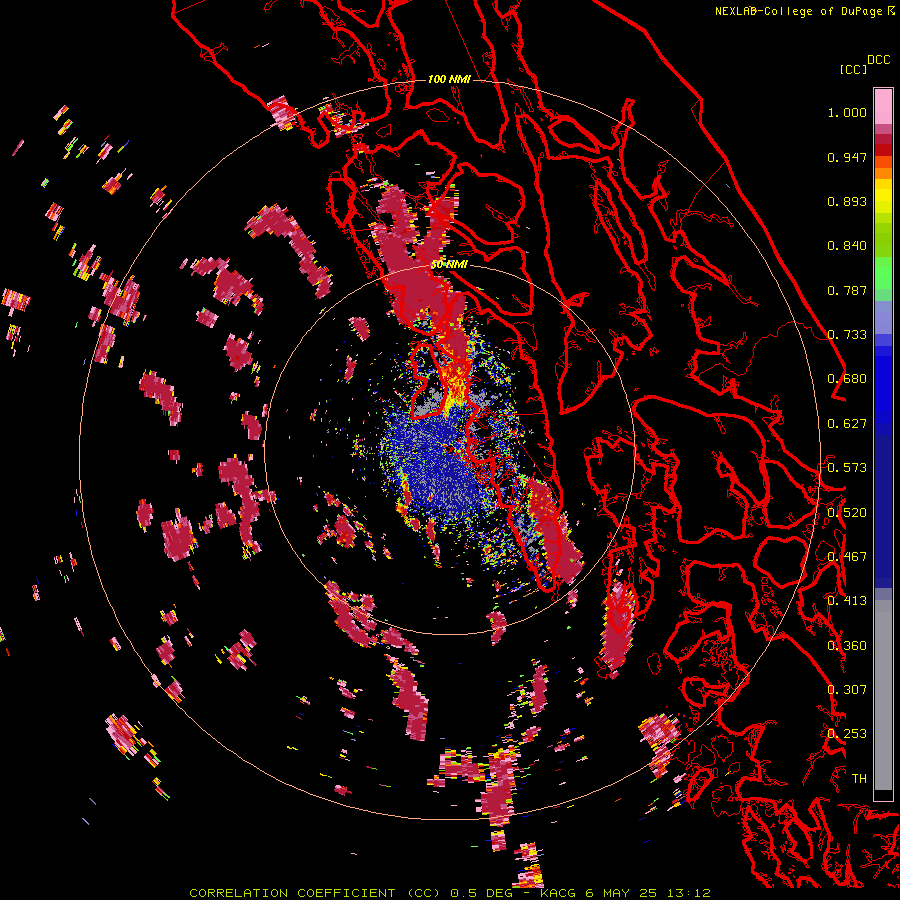Select the 0.680 color scale value

pos(847,379)
